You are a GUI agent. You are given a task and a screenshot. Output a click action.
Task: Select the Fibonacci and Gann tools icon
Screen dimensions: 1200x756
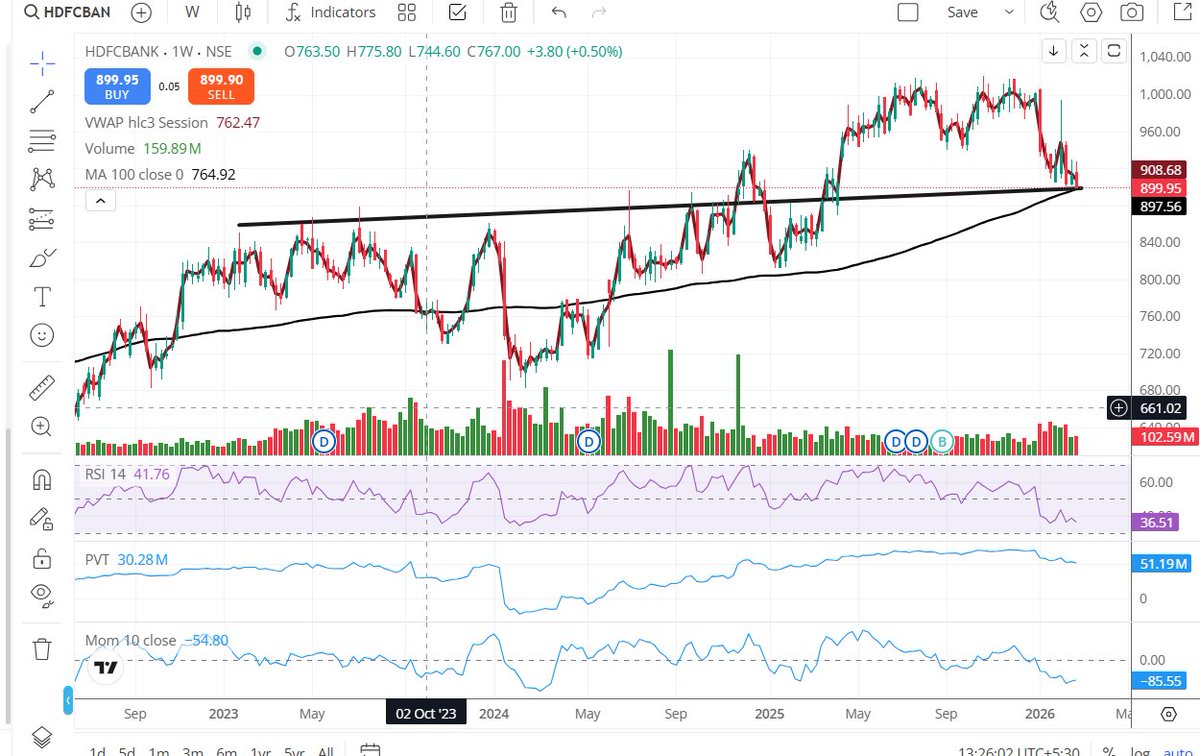[42, 140]
